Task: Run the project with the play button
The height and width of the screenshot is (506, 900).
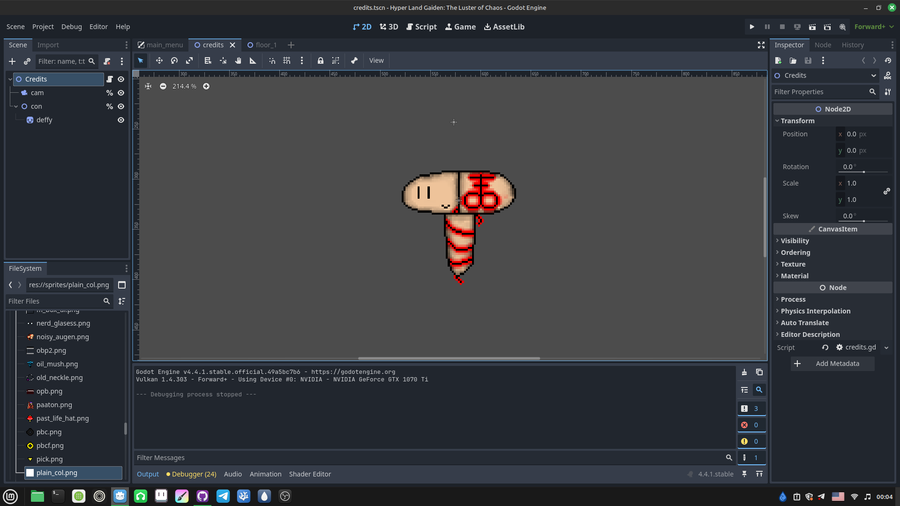Action: [x=752, y=26]
